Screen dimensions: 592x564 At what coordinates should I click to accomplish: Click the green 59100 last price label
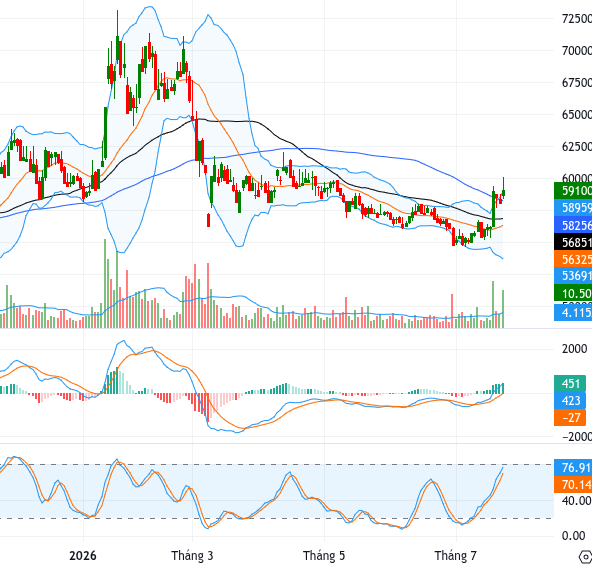[573, 191]
